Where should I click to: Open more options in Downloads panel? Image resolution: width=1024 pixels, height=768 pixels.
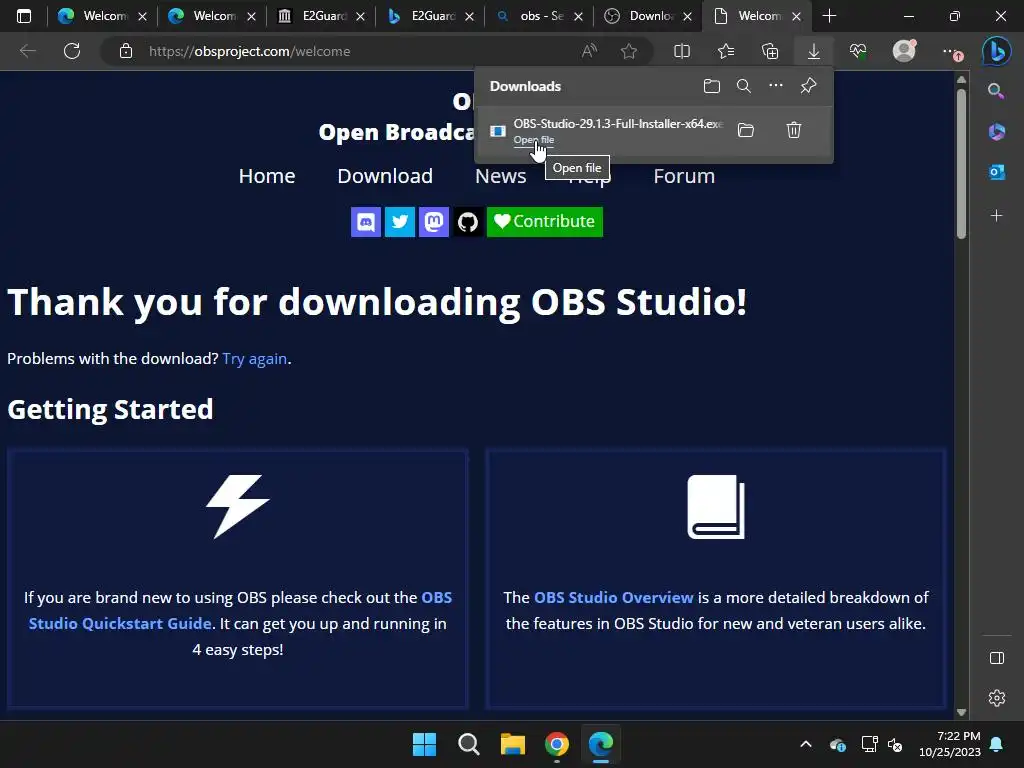pyautogui.click(x=776, y=86)
